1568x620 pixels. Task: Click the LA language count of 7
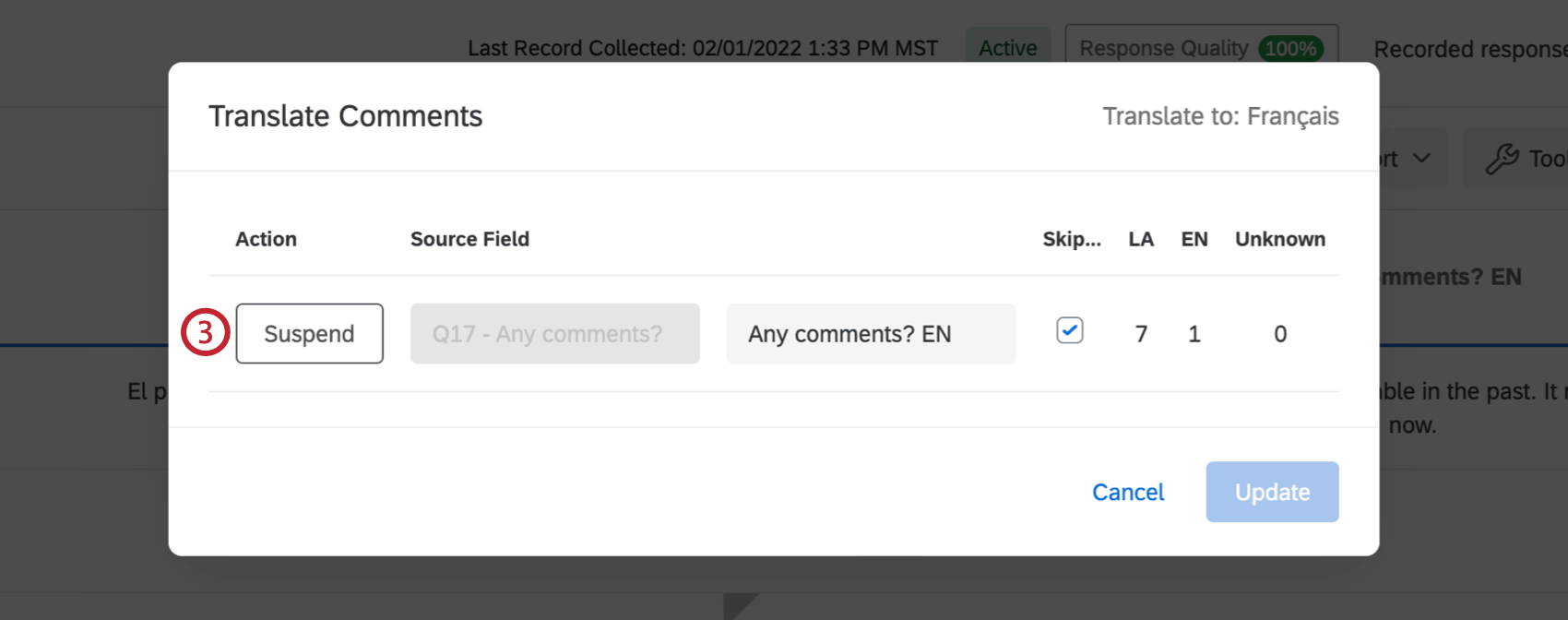point(1141,334)
